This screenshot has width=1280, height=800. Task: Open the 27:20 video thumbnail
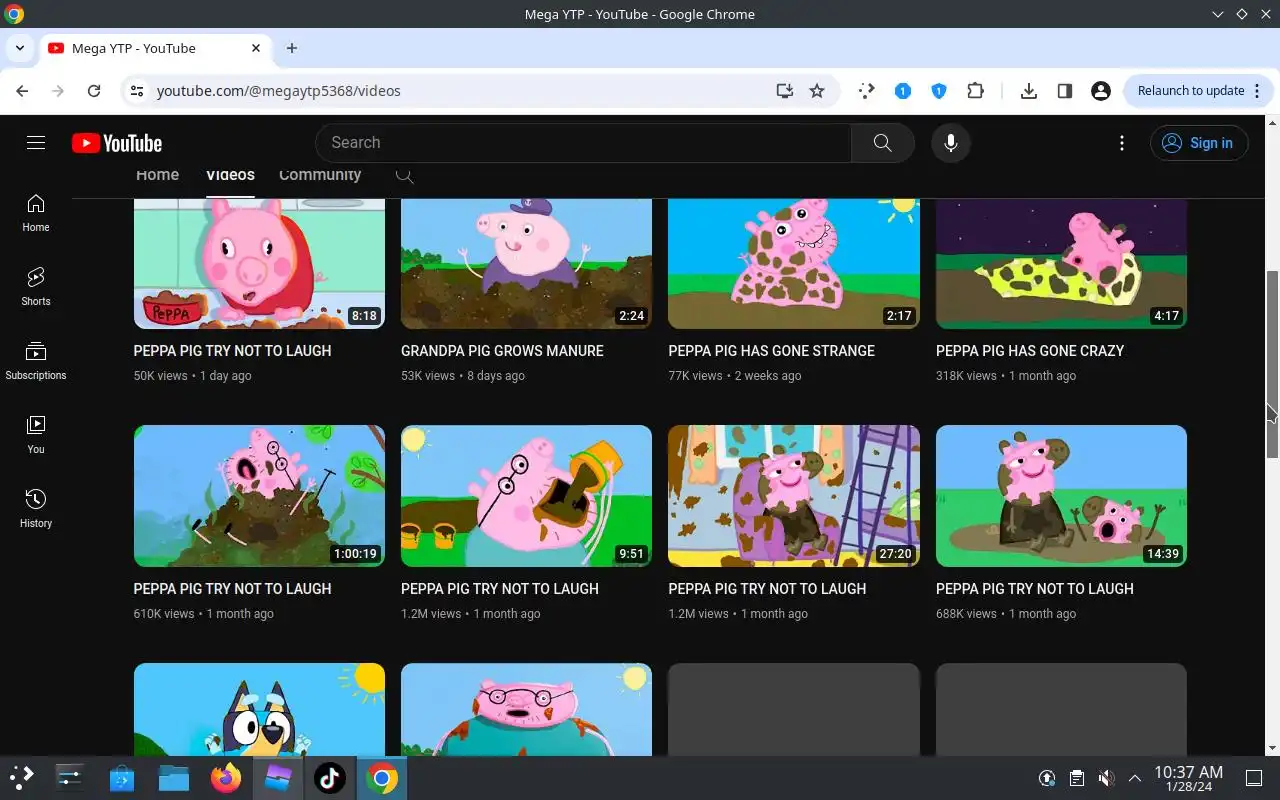pos(794,496)
